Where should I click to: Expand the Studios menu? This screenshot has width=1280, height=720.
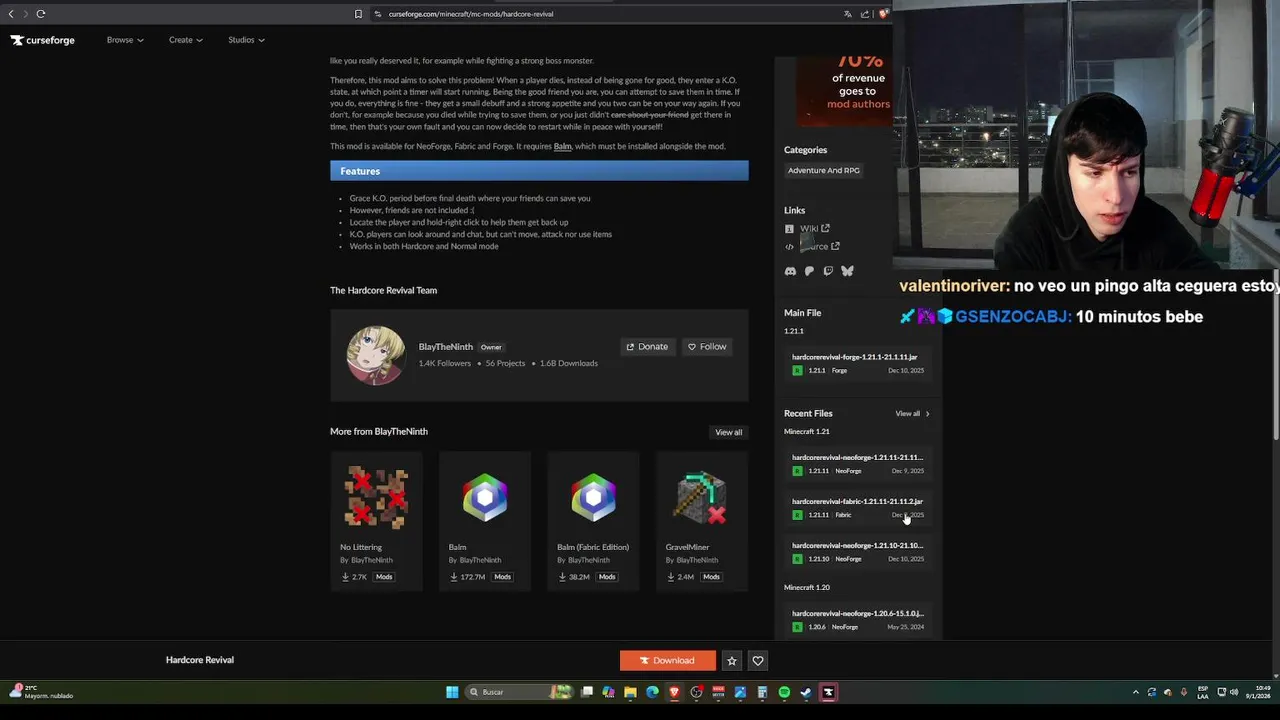pos(246,40)
